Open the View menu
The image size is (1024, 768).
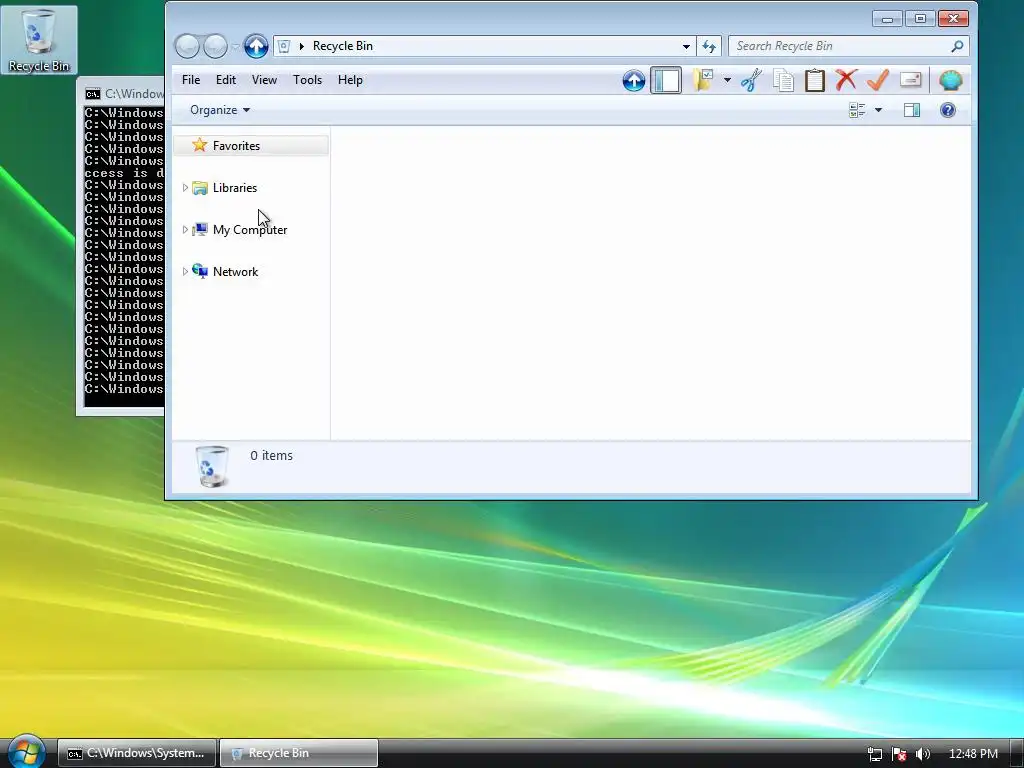264,80
